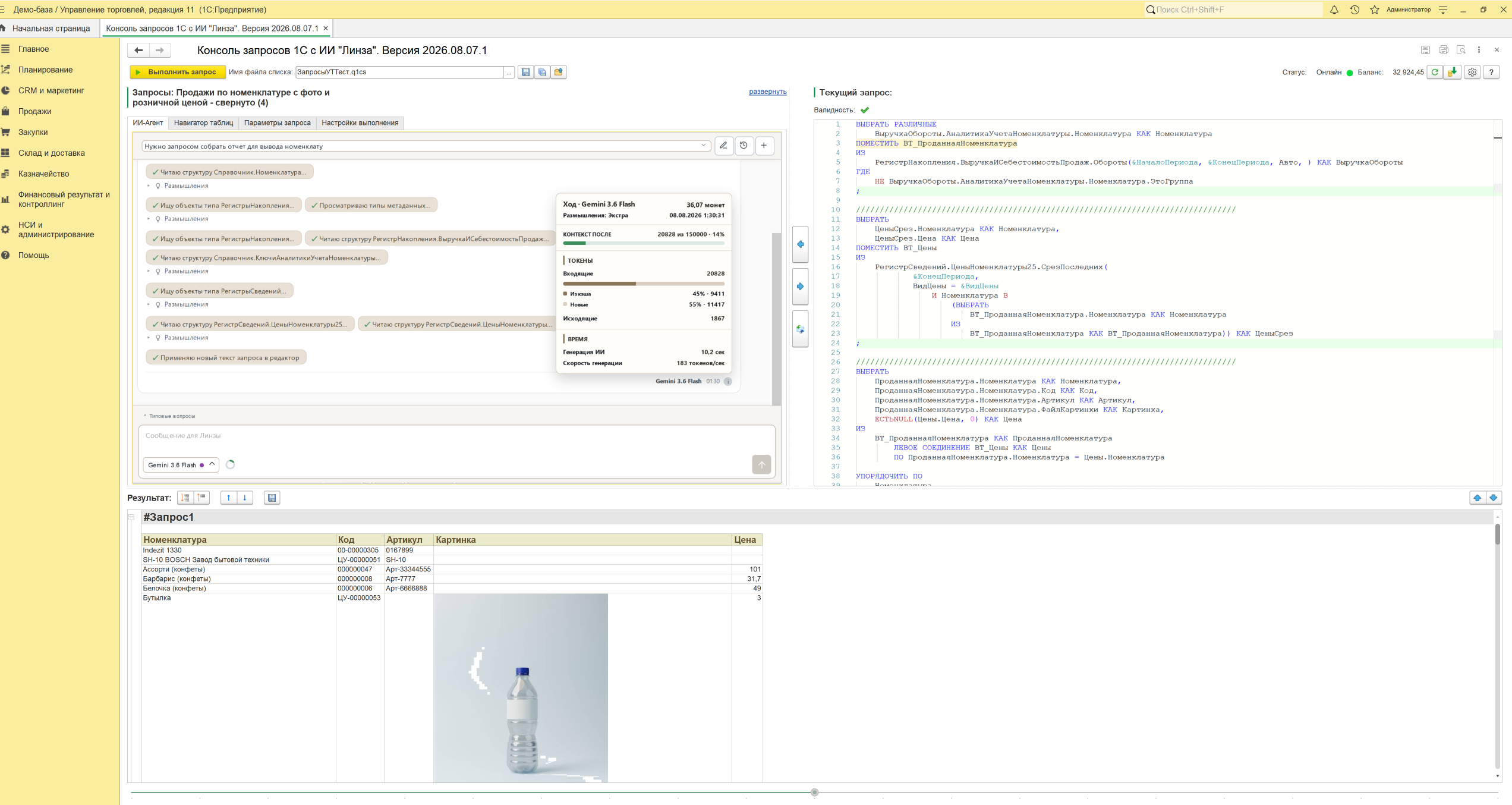Click the info icon next to 01:30

pyautogui.click(x=728, y=382)
